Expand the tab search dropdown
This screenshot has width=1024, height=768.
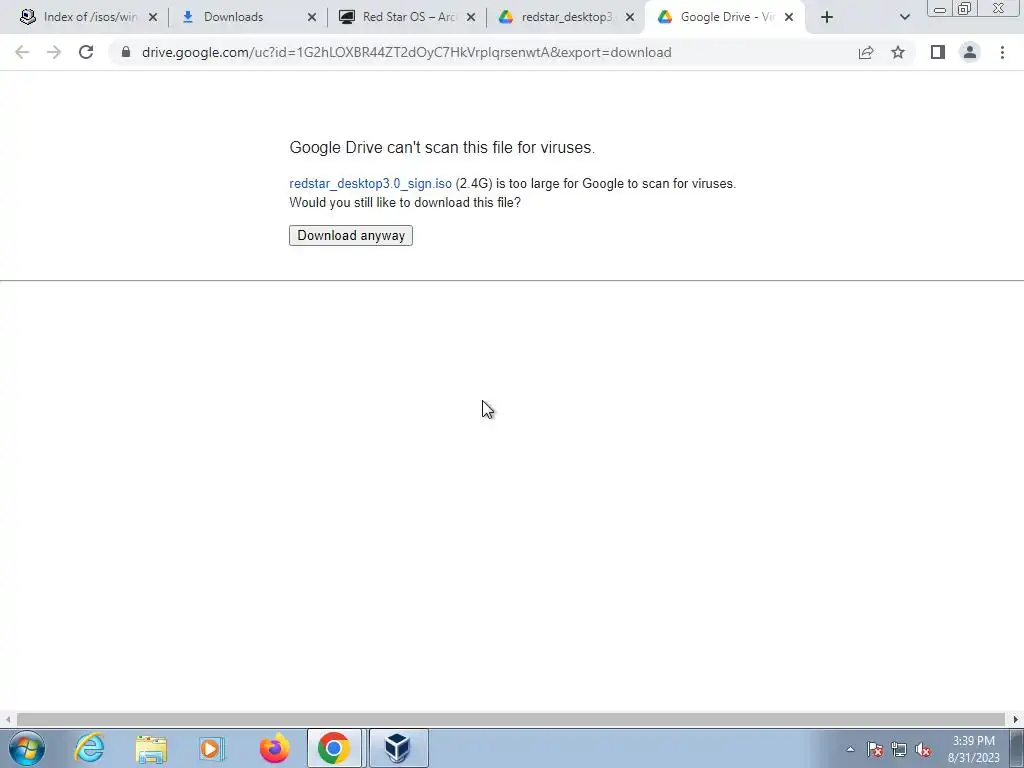[x=904, y=18]
